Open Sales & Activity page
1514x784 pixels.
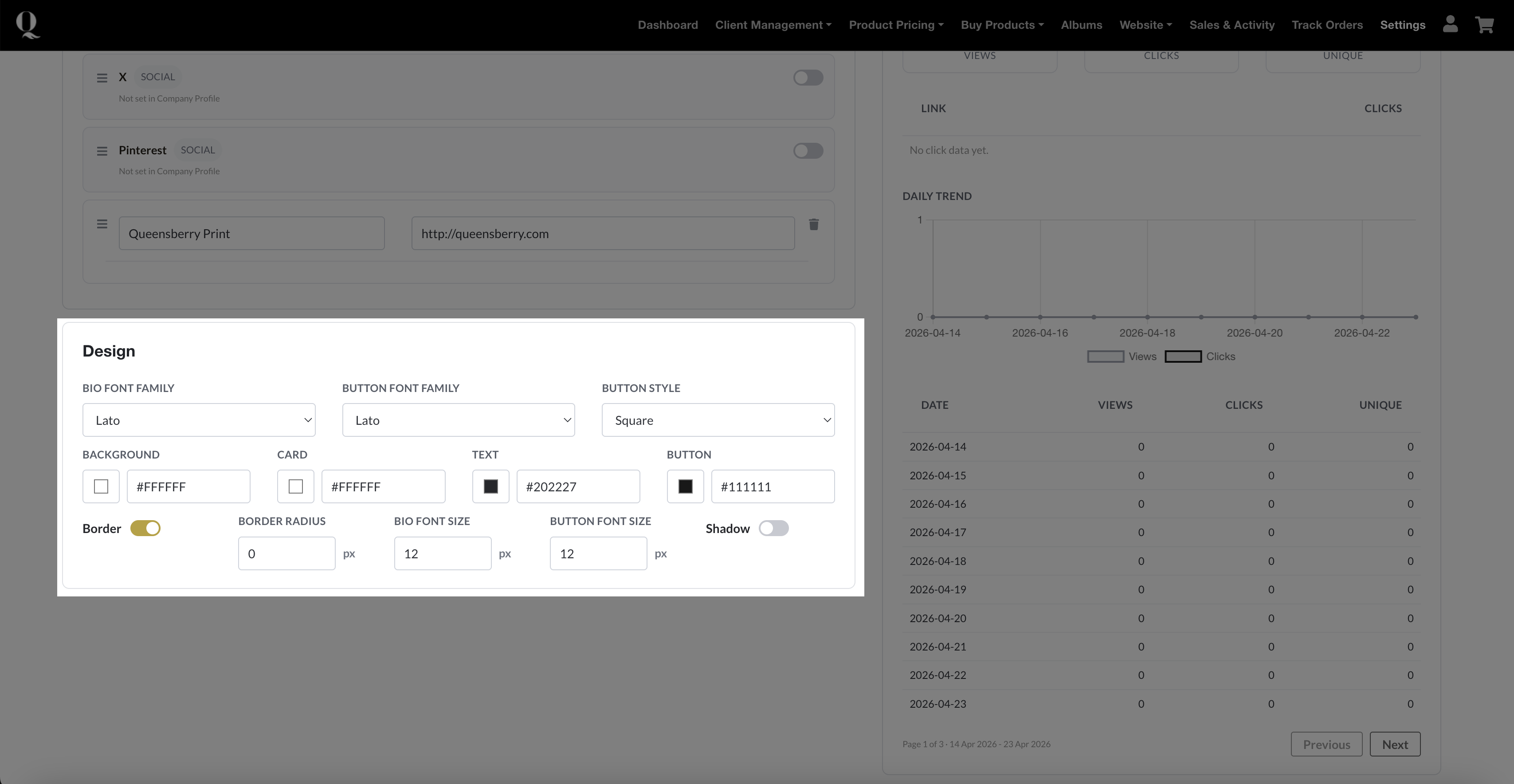(x=1232, y=25)
